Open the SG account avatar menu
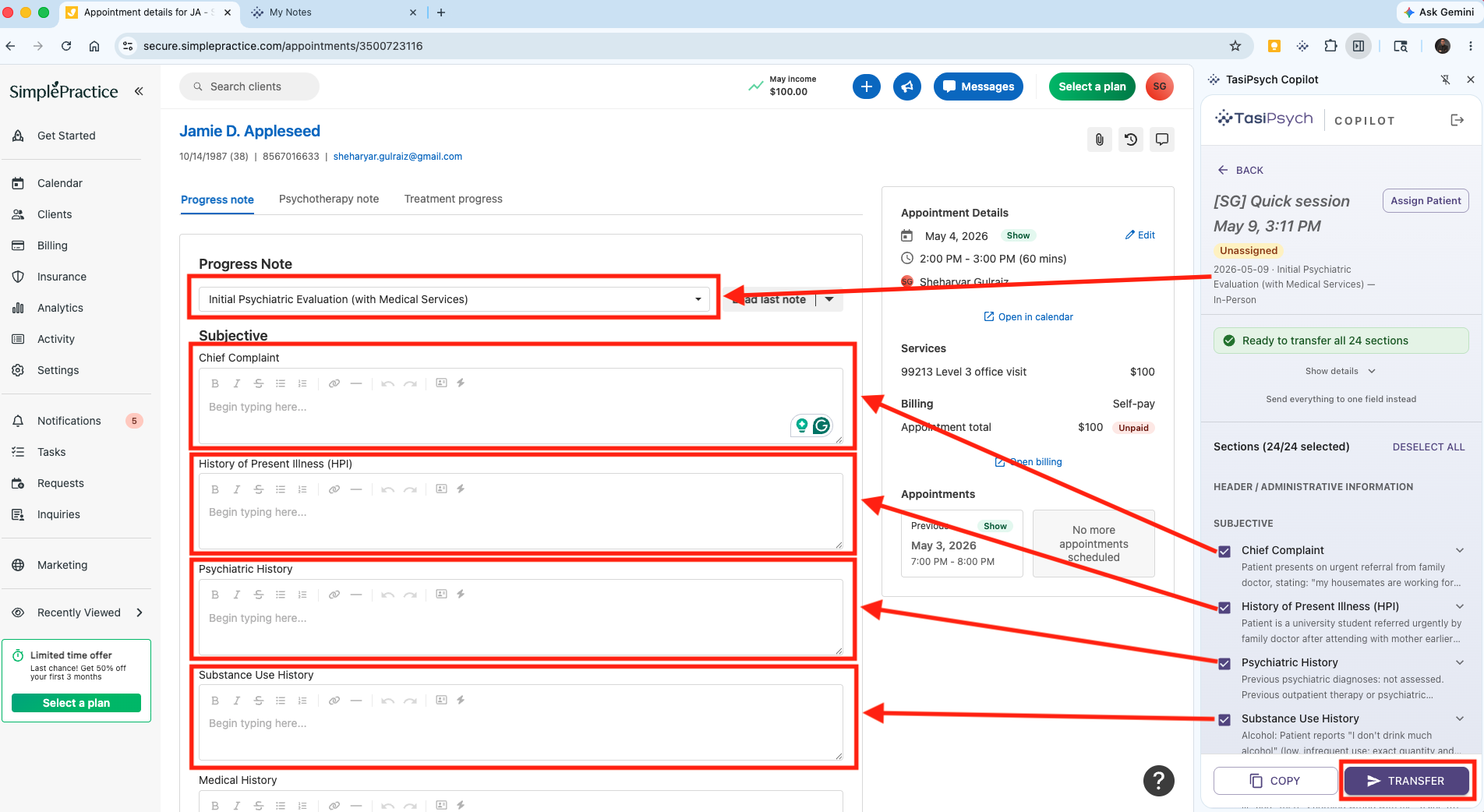This screenshot has height=812, width=1484. [1160, 86]
